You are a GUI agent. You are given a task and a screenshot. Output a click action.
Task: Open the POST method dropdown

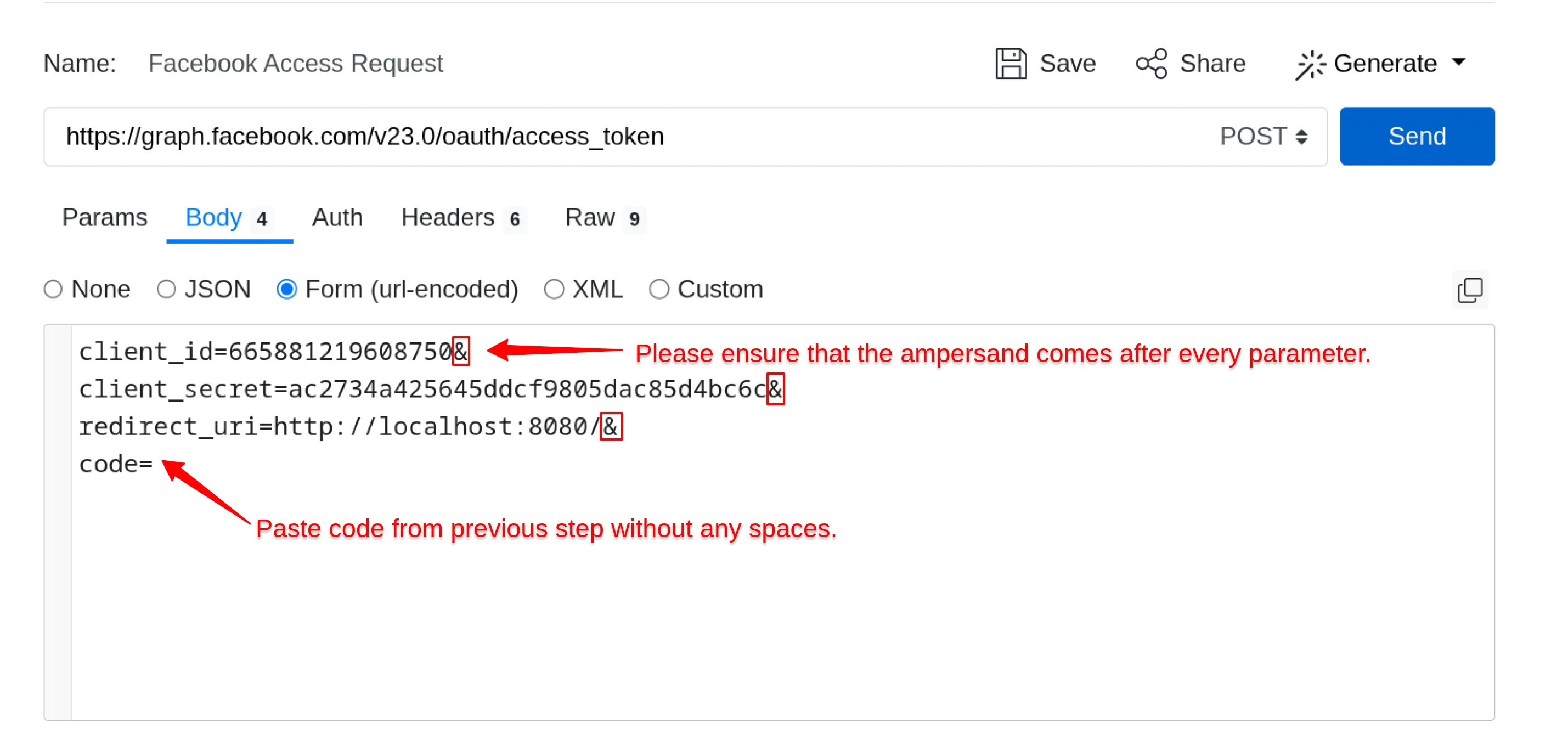(x=1263, y=137)
